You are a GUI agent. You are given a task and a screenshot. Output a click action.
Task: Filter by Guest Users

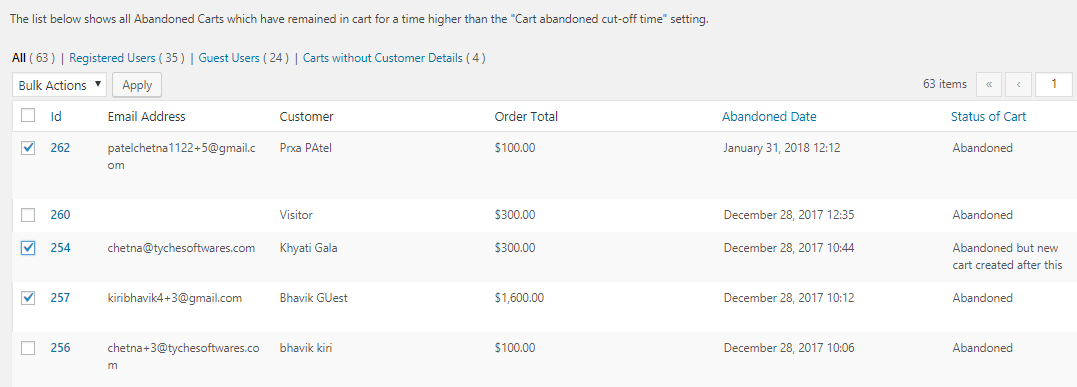coord(229,58)
